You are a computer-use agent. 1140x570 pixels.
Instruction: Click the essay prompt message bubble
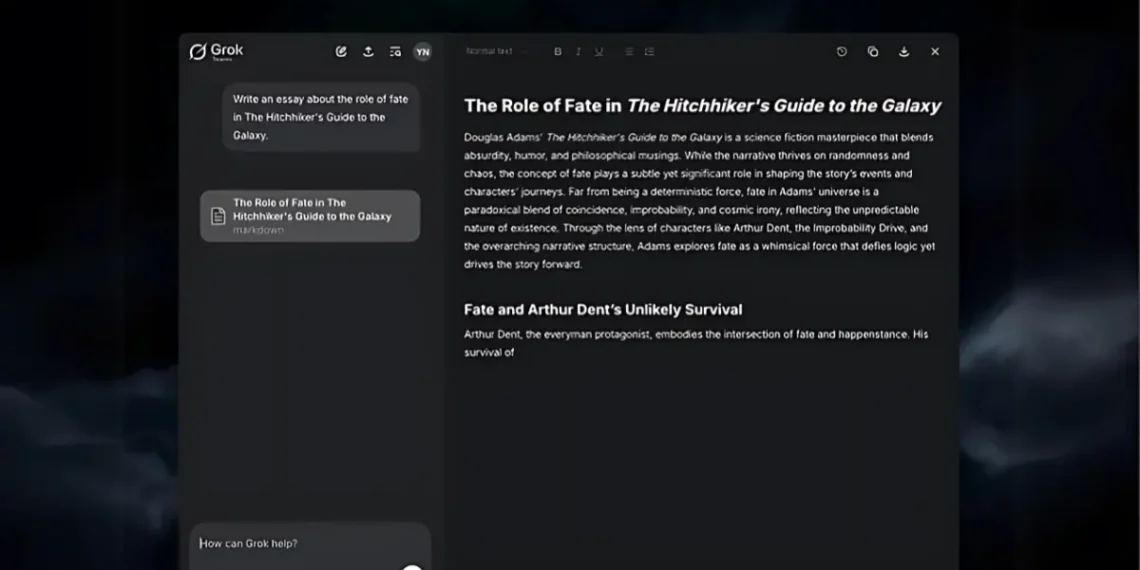coord(320,117)
